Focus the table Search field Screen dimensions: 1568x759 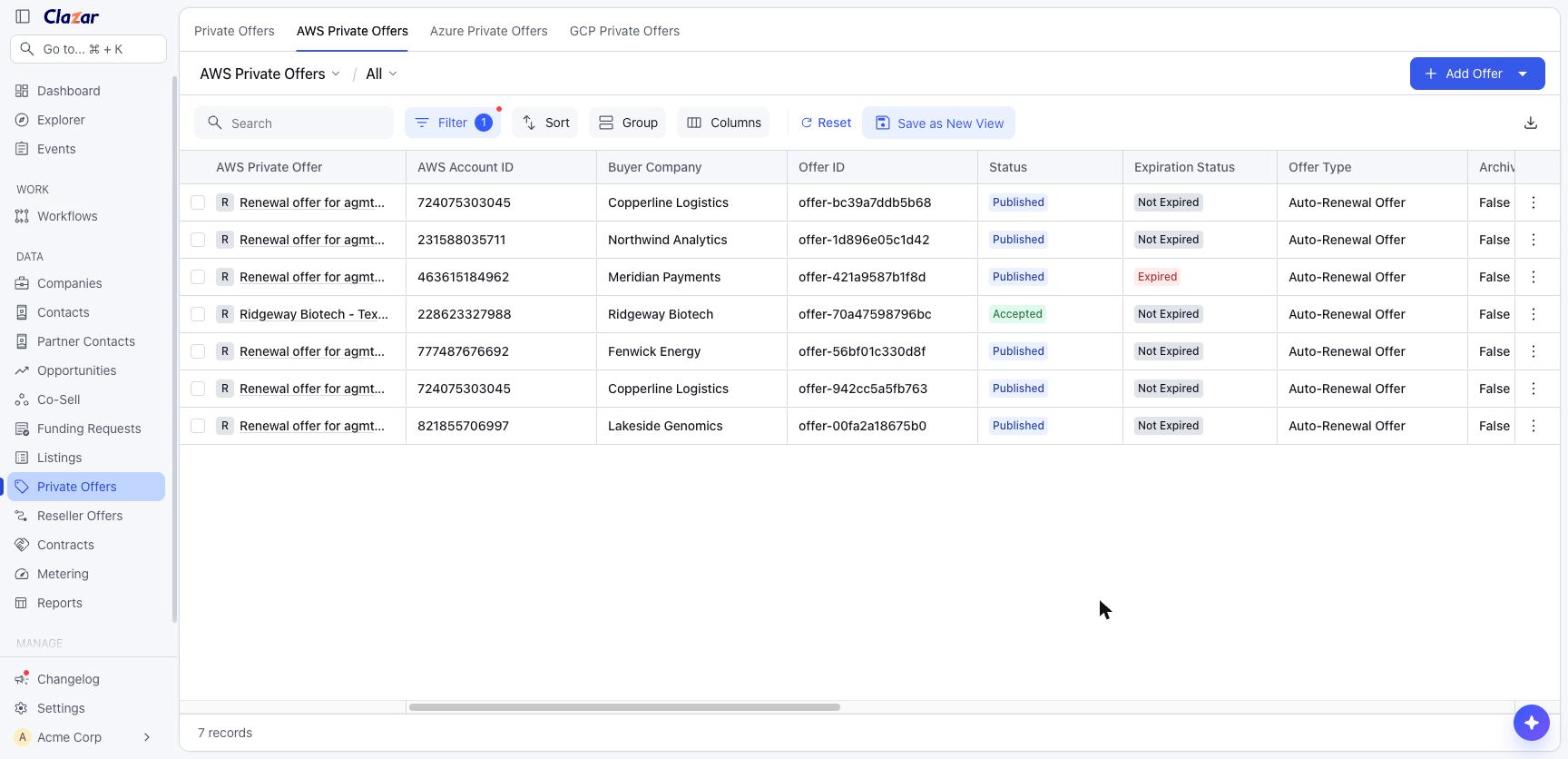click(x=294, y=123)
